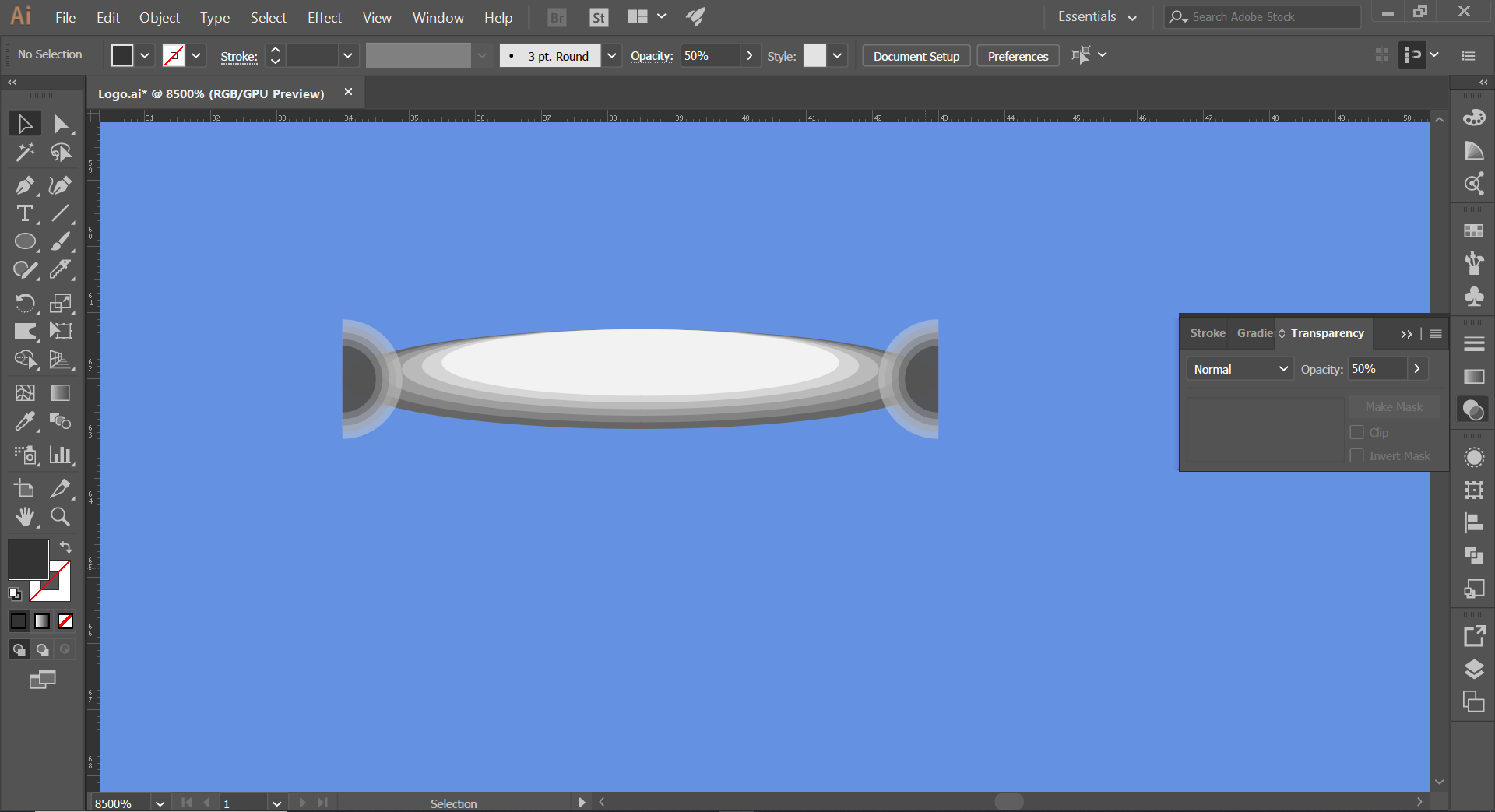This screenshot has width=1495, height=812.
Task: Open the stroke weight dropdown
Action: click(348, 55)
